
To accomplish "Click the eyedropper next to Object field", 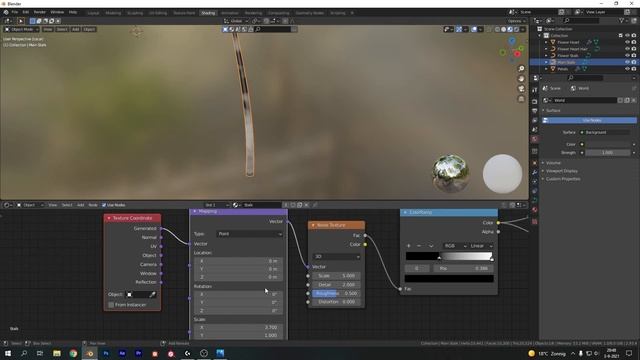I will 152,294.
